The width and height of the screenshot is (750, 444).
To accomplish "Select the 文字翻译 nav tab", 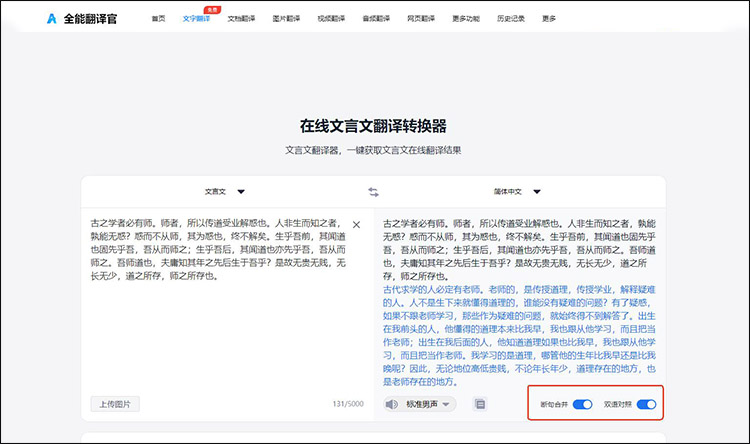I will coord(197,19).
